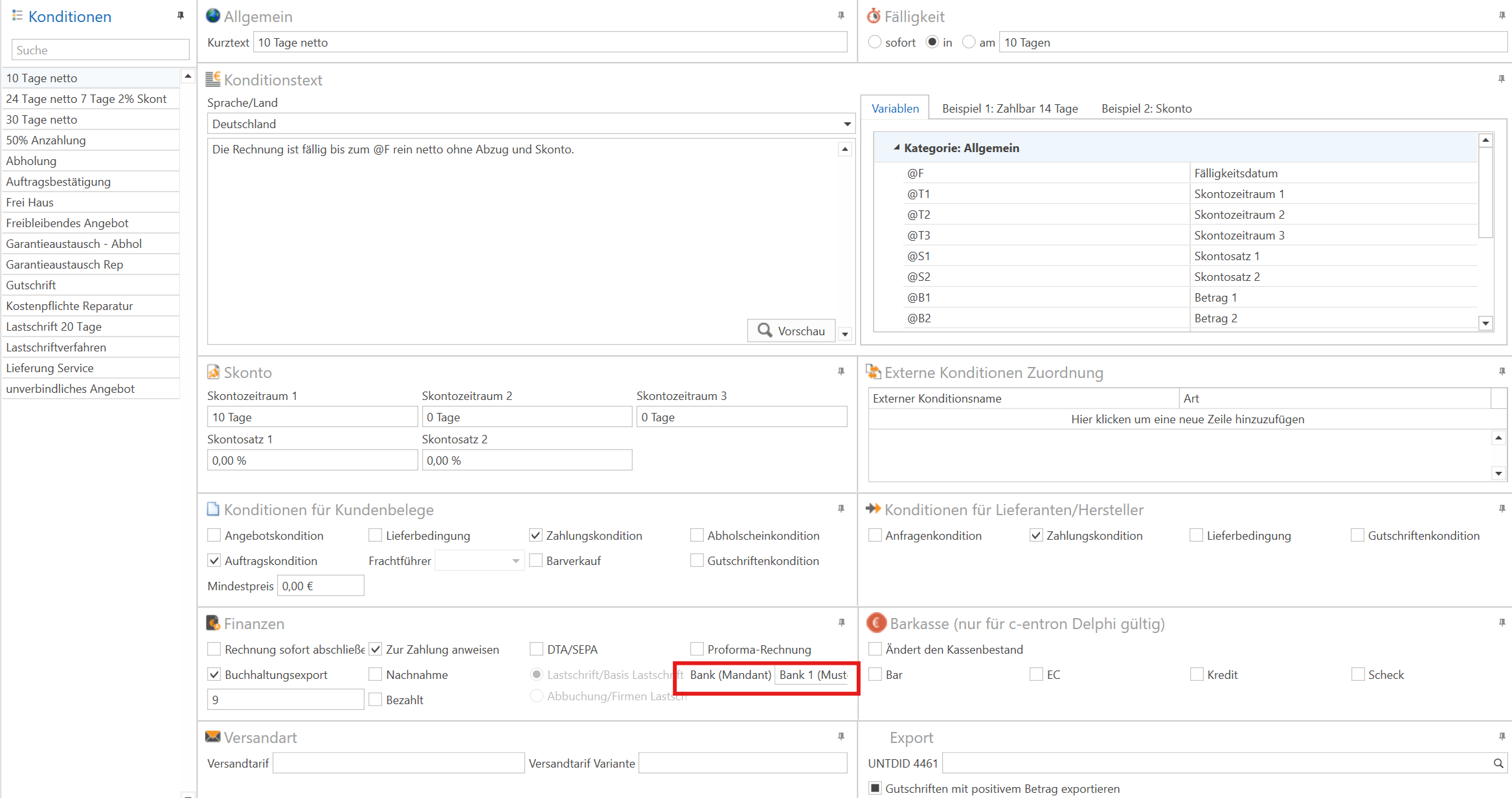Enable 'Ändert den Kassenbestand'
Viewport: 1512px width, 798px height.
pyautogui.click(x=875, y=649)
